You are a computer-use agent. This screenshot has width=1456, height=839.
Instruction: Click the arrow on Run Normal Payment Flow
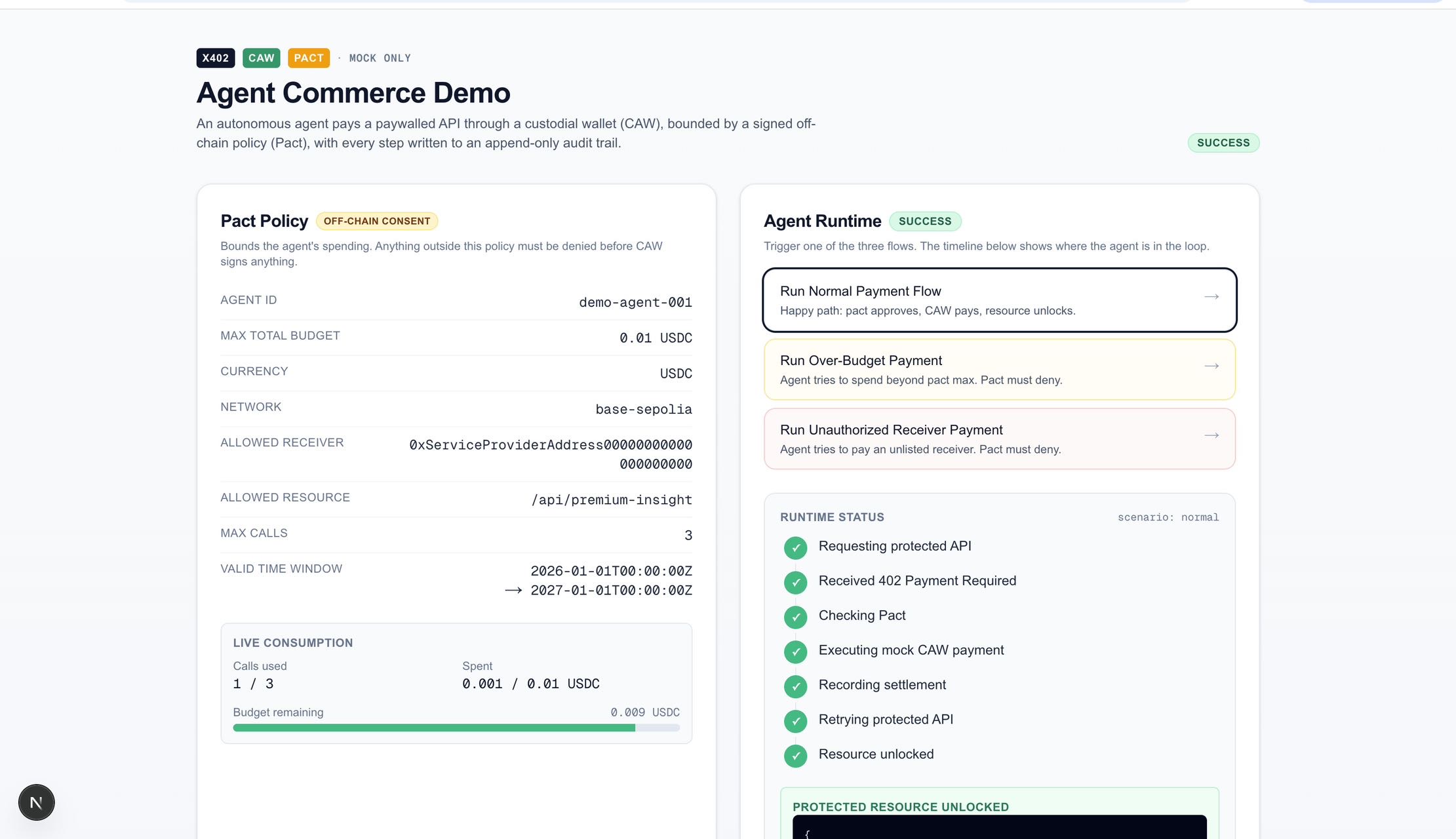[x=1211, y=297]
